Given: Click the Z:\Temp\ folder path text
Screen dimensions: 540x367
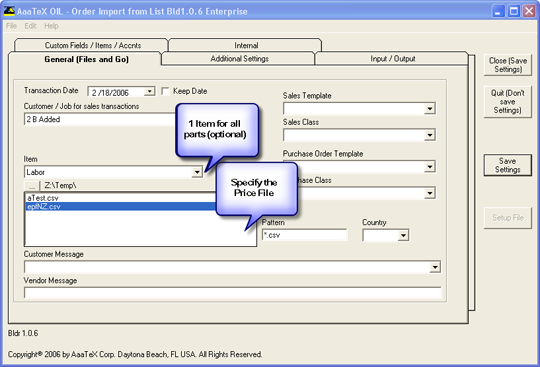Looking at the screenshot, I should 60,185.
